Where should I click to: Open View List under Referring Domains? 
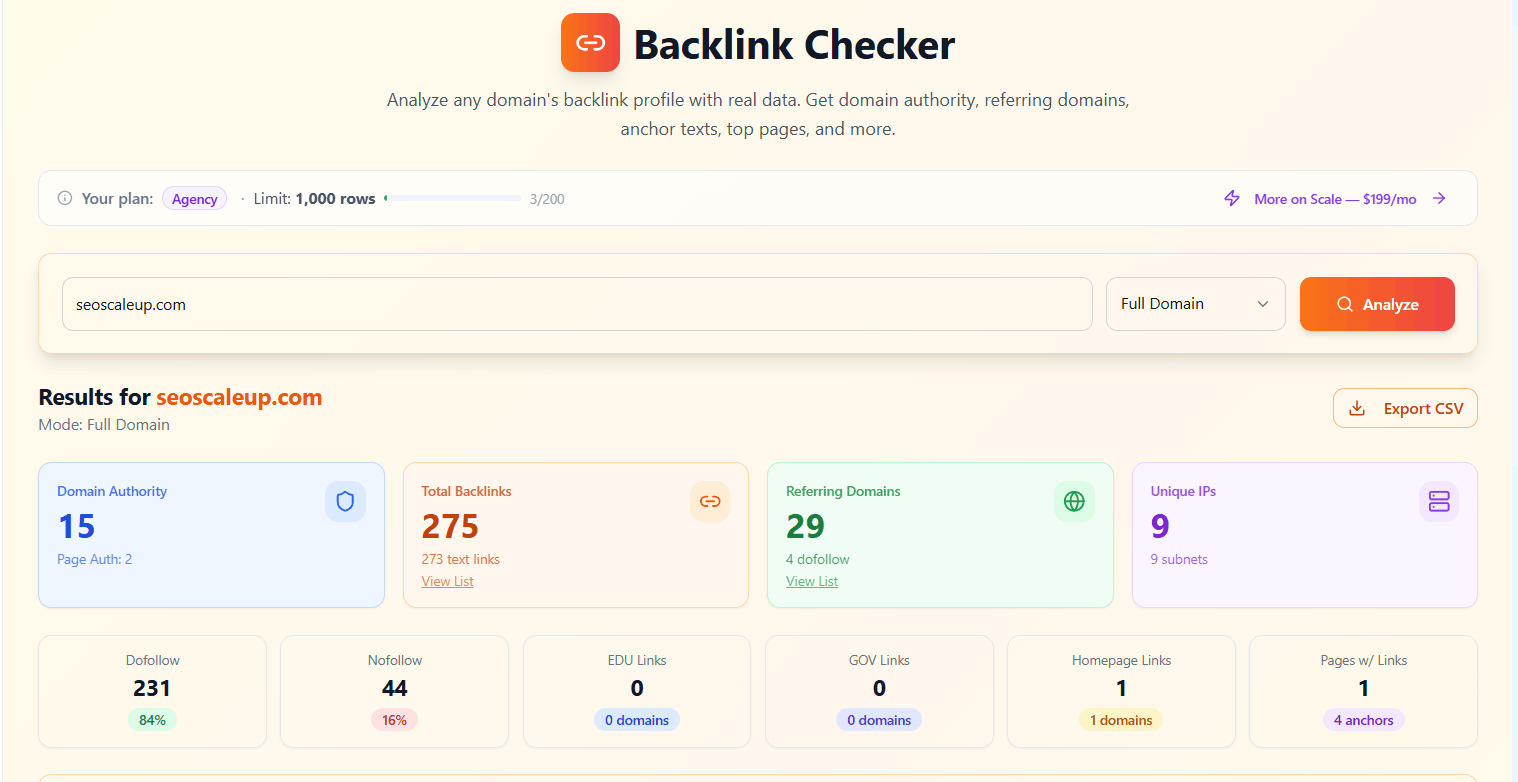click(x=811, y=580)
